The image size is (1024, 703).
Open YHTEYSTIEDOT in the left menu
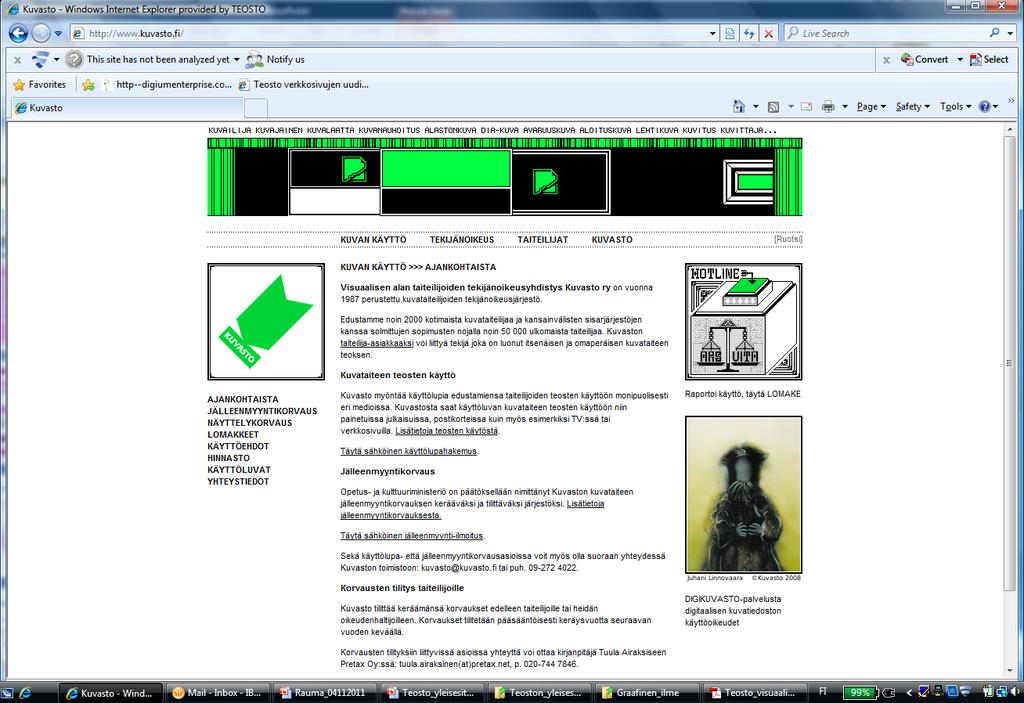(238, 482)
